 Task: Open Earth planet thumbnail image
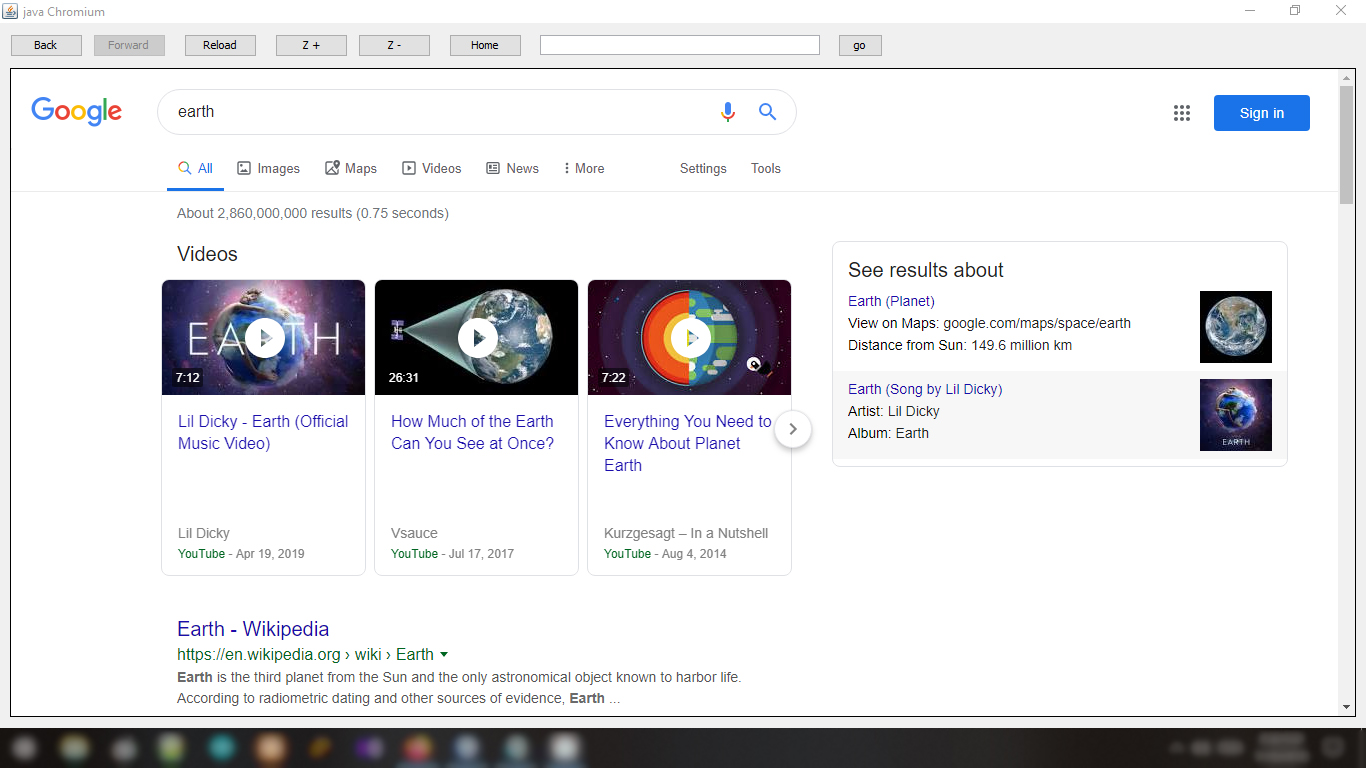point(1236,327)
